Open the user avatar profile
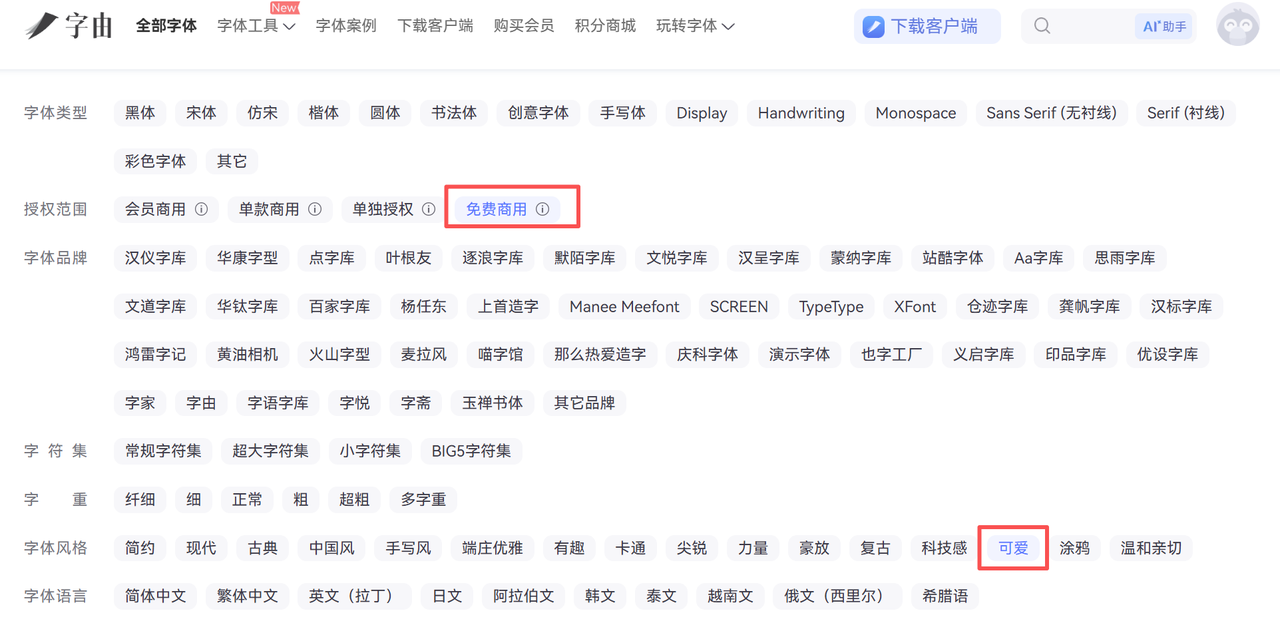Screen dimensions: 1280x629 coord(1237,26)
